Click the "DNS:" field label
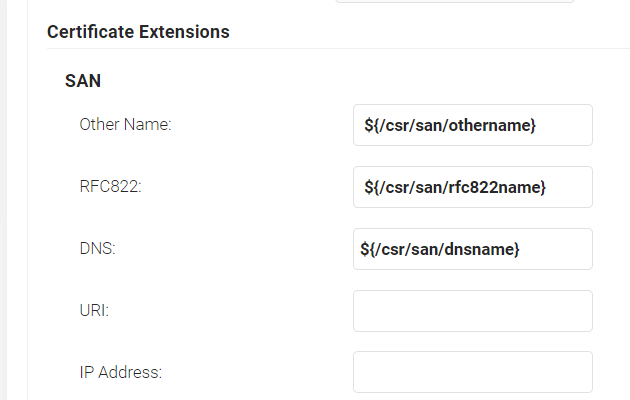630x400 pixels. click(x=98, y=249)
